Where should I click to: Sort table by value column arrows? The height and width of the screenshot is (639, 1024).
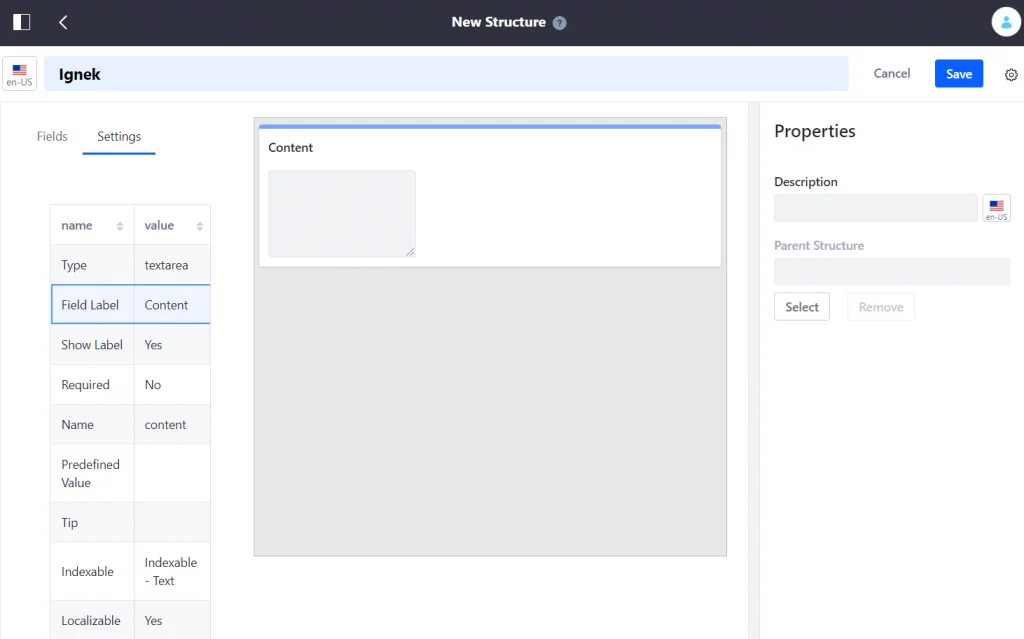[199, 226]
